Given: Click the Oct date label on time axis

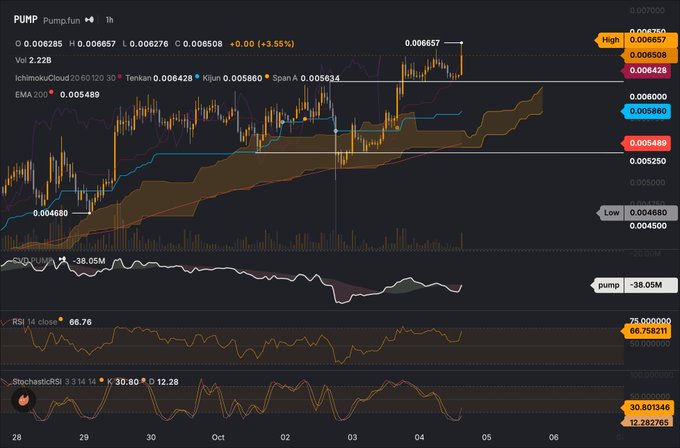Looking at the screenshot, I should 218,437.
